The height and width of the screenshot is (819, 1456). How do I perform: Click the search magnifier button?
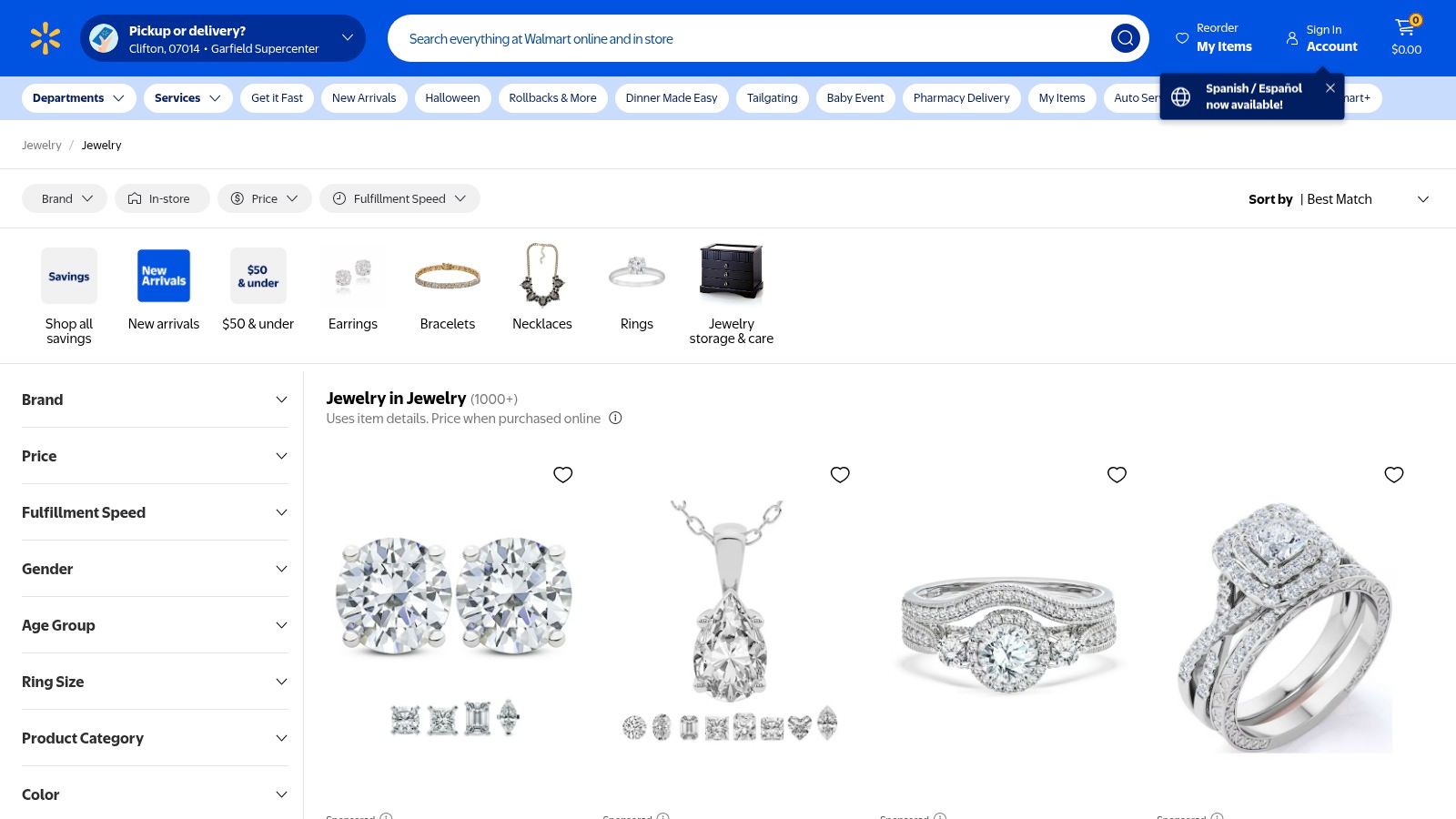tap(1125, 38)
